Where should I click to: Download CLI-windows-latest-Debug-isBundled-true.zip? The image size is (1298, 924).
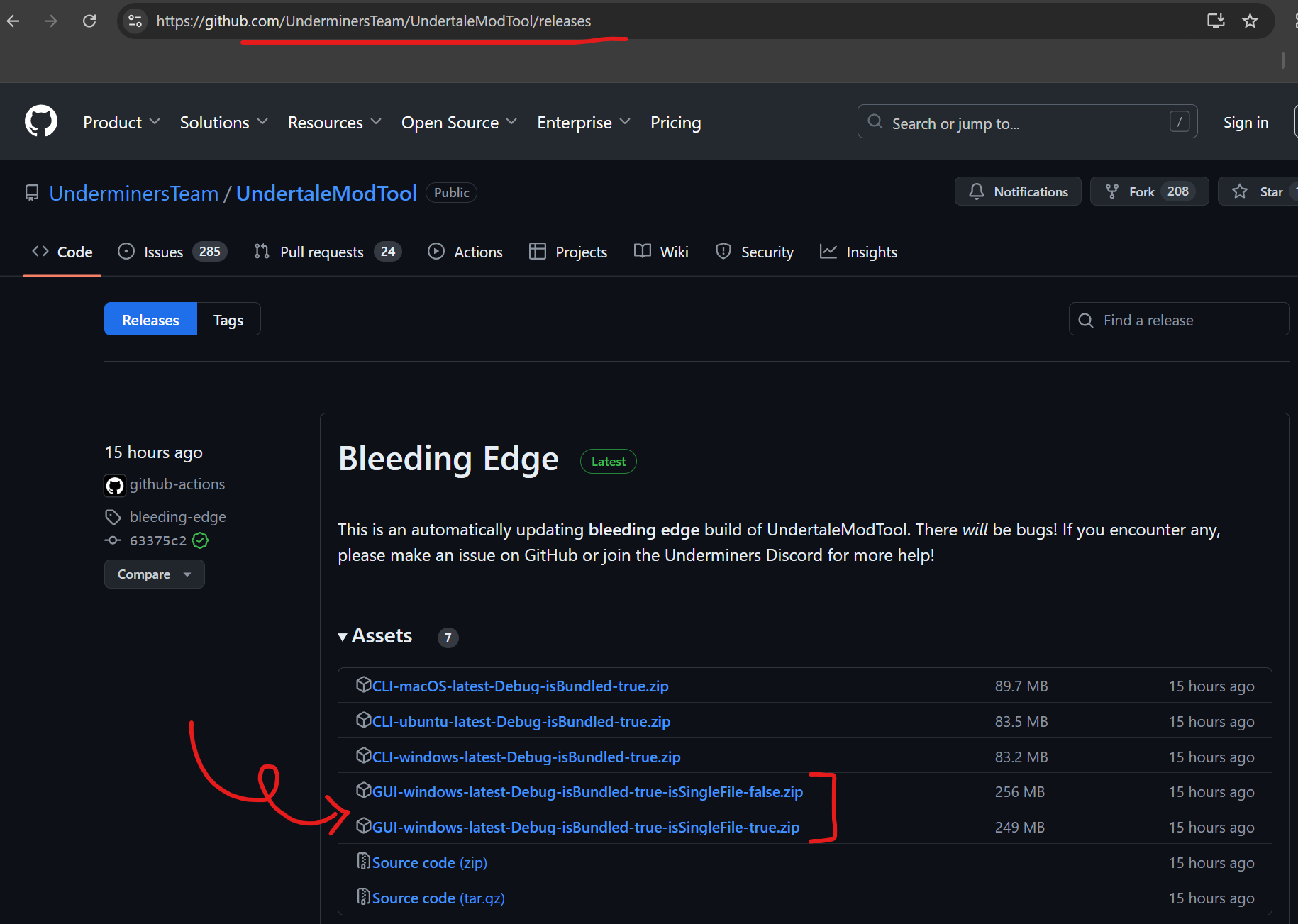click(526, 757)
